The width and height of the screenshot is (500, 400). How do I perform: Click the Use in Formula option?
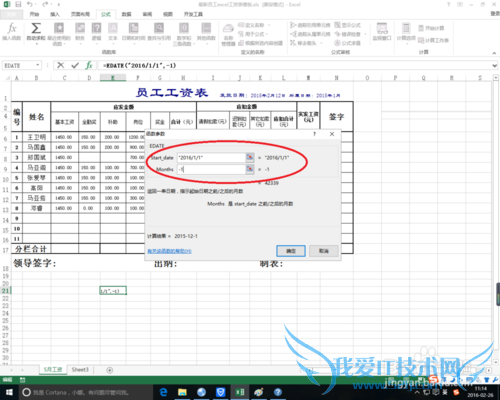253,34
